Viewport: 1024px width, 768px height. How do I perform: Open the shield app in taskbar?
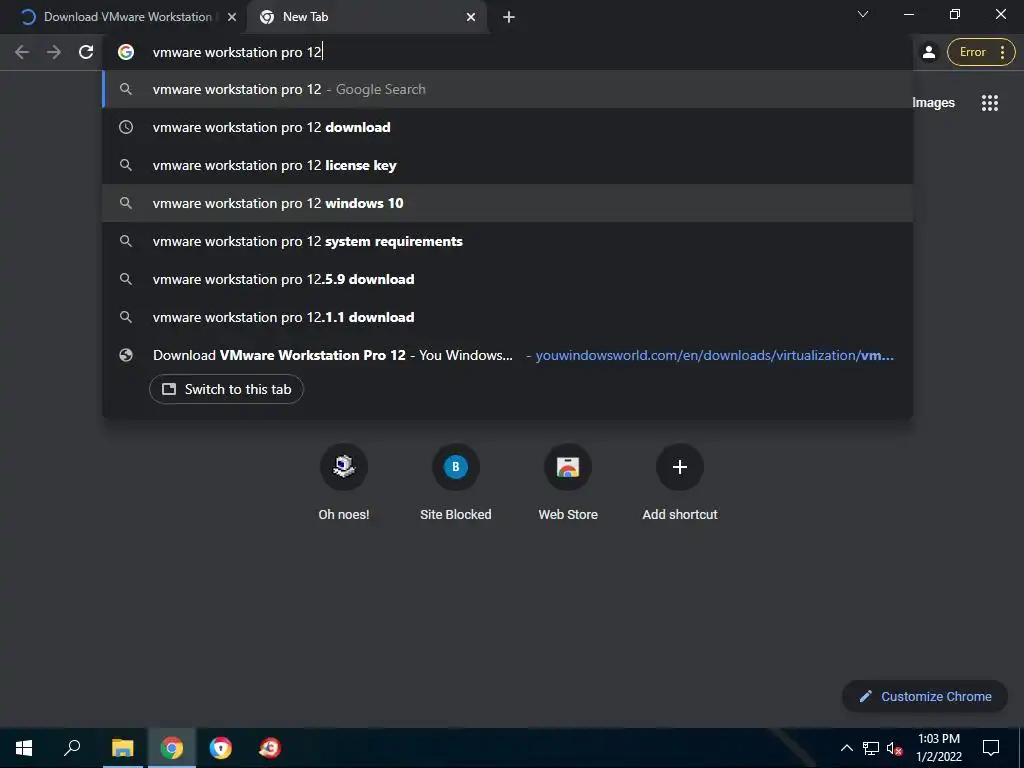(x=221, y=748)
